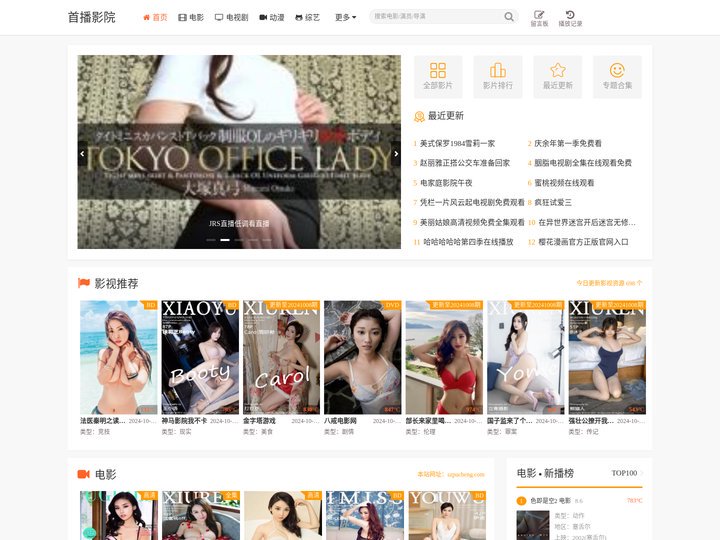Image resolution: width=720 pixels, height=540 pixels.
Task: Expand the 更多 dropdown menu
Action: tap(345, 17)
